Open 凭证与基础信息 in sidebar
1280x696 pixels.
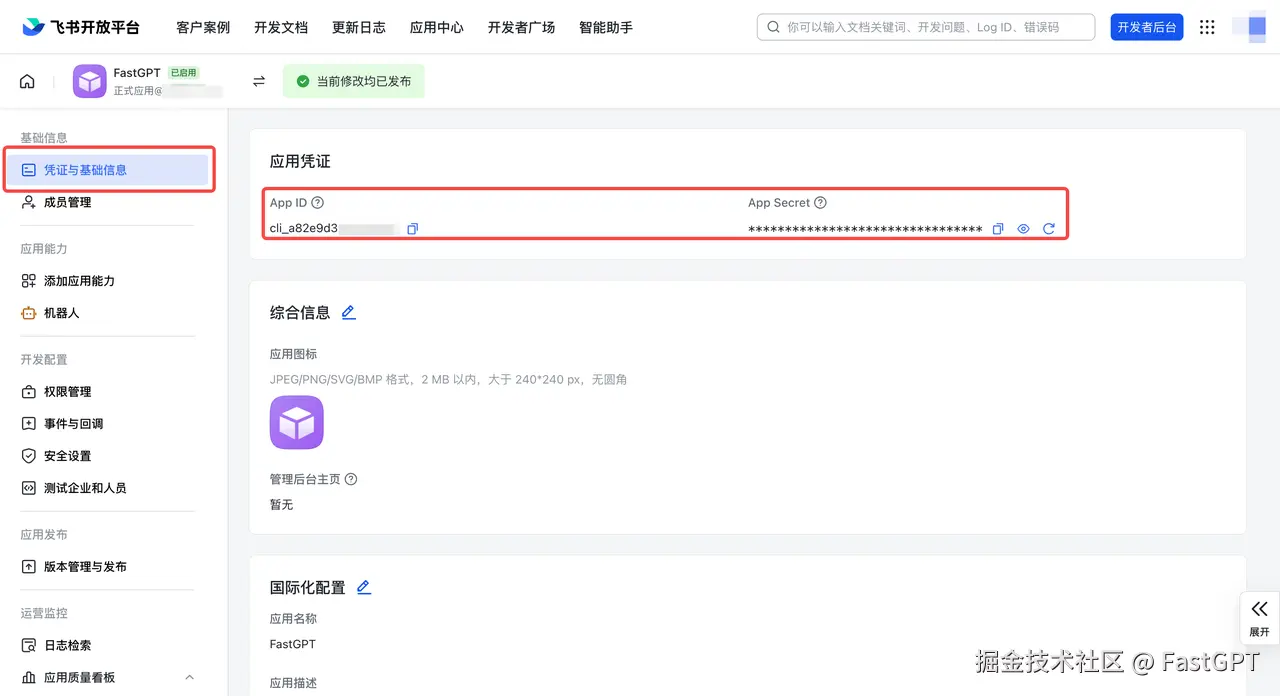point(108,170)
